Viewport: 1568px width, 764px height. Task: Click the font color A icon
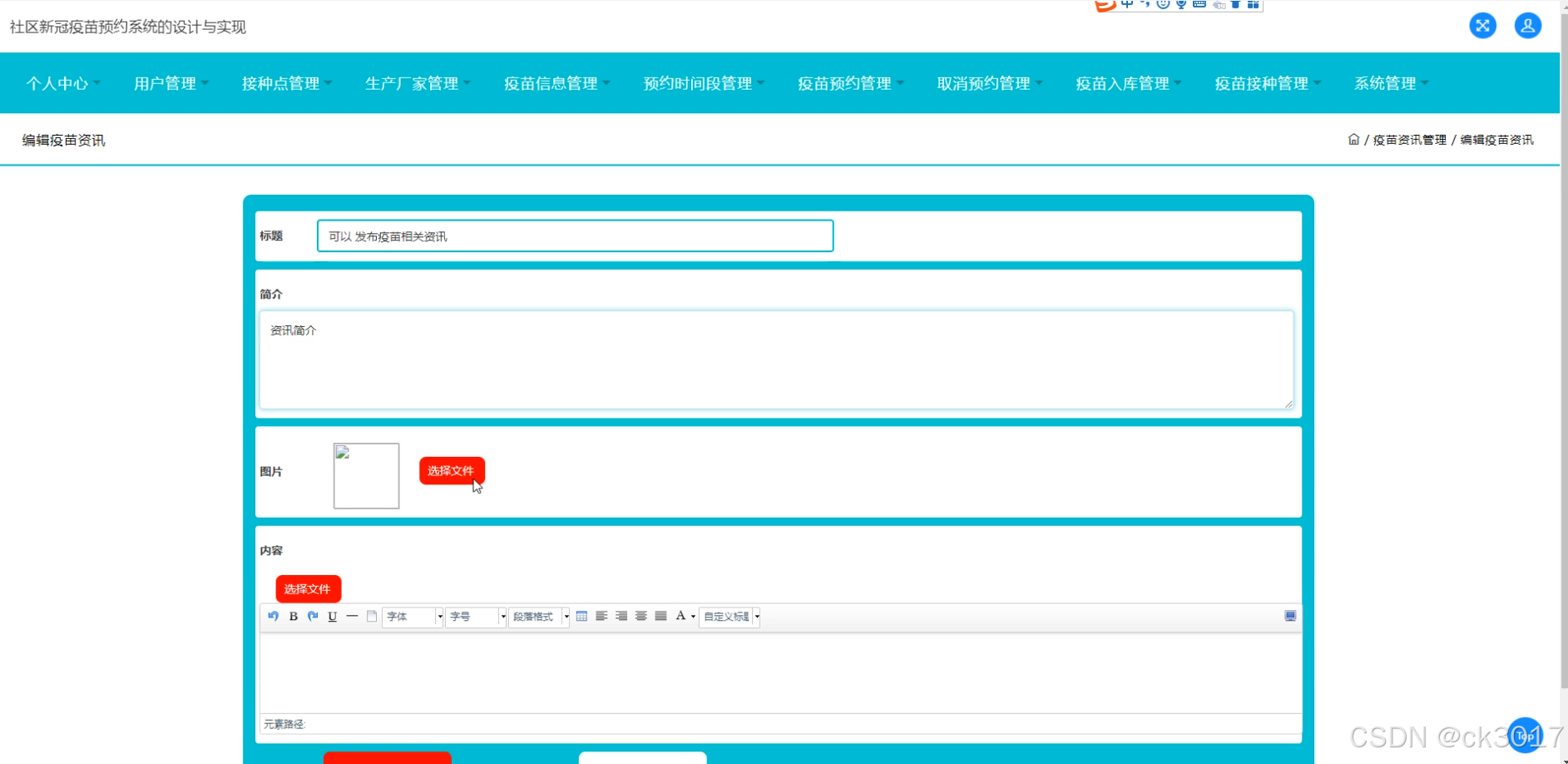pyautogui.click(x=680, y=617)
